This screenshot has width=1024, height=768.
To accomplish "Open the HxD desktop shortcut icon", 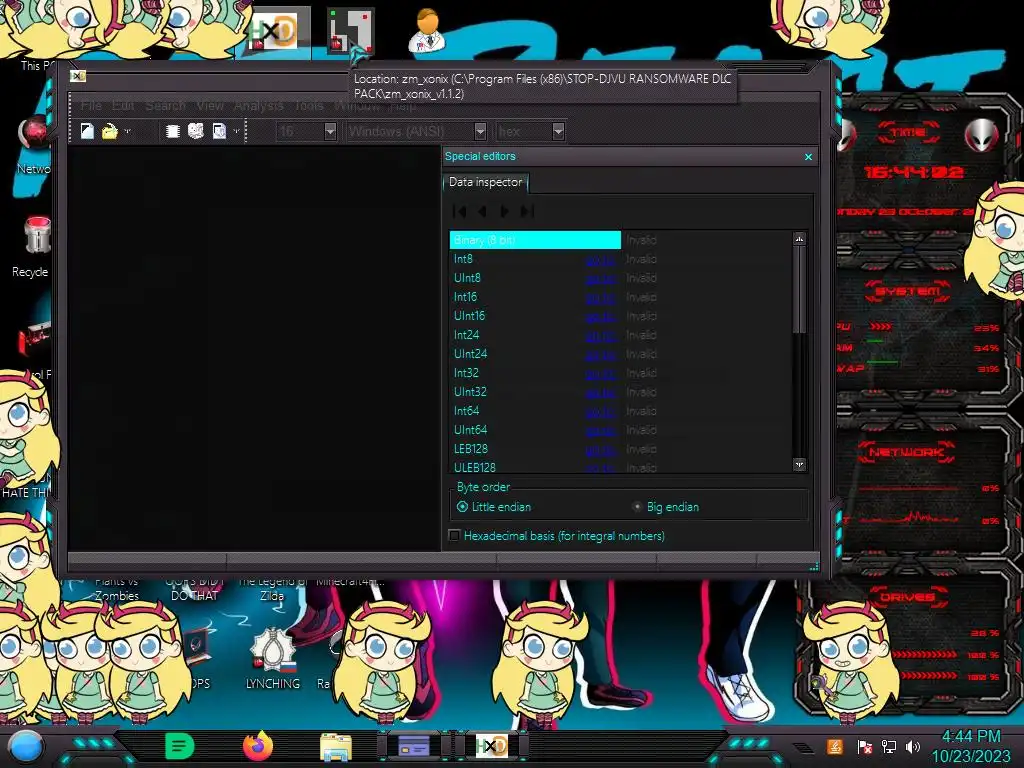I will [276, 30].
